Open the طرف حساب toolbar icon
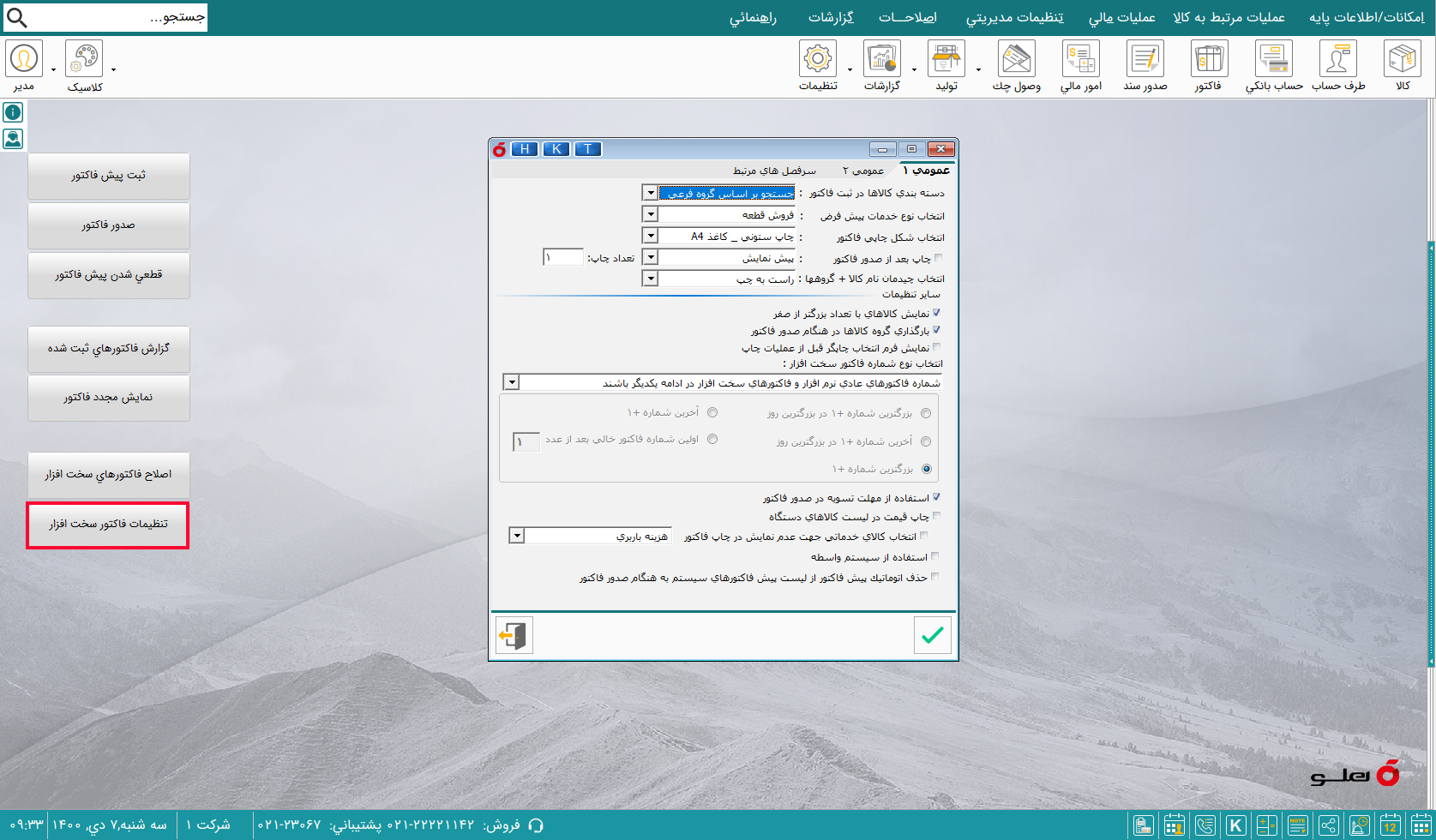 click(x=1338, y=59)
